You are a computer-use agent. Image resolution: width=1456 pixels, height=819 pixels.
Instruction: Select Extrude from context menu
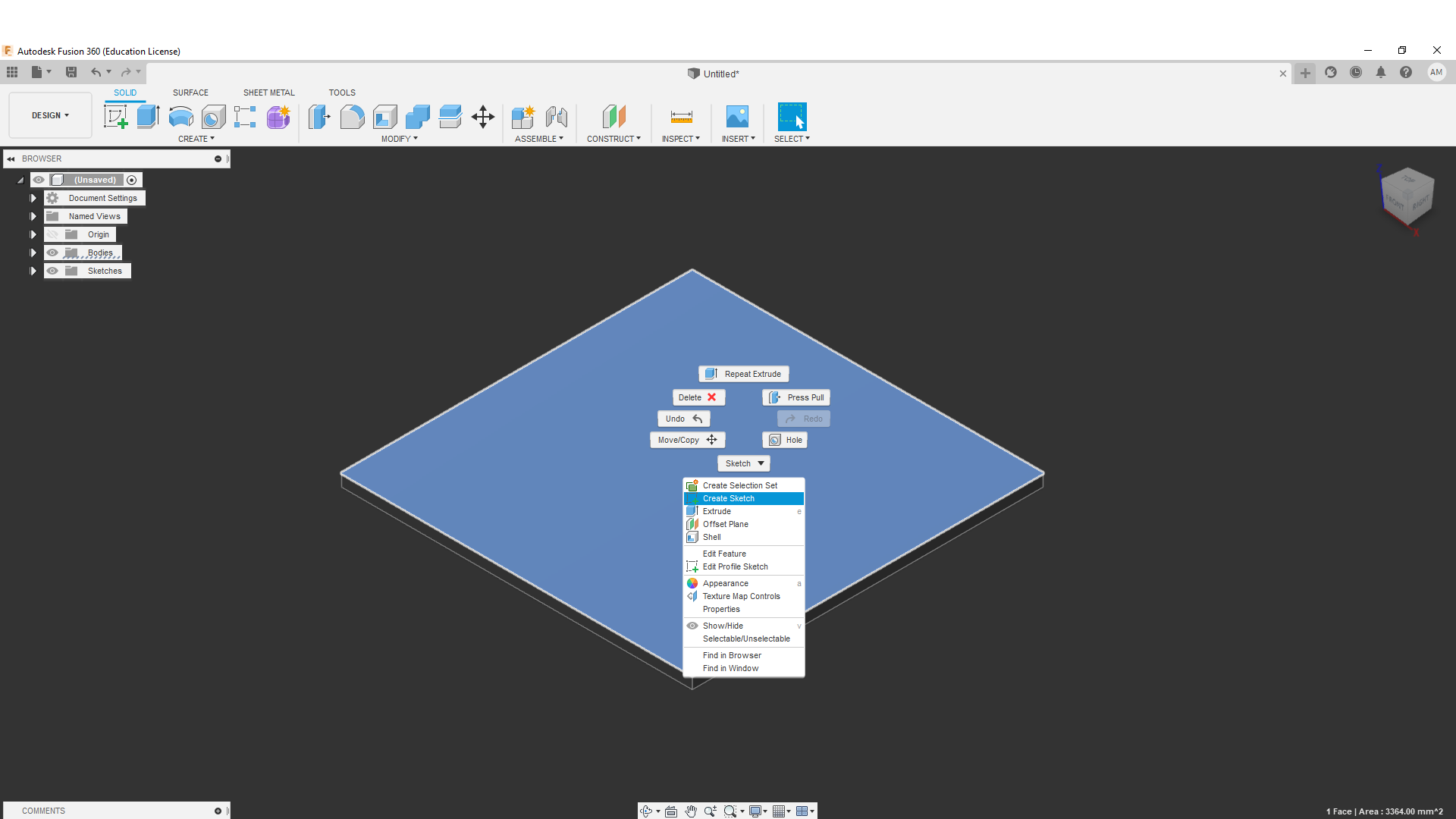[716, 511]
